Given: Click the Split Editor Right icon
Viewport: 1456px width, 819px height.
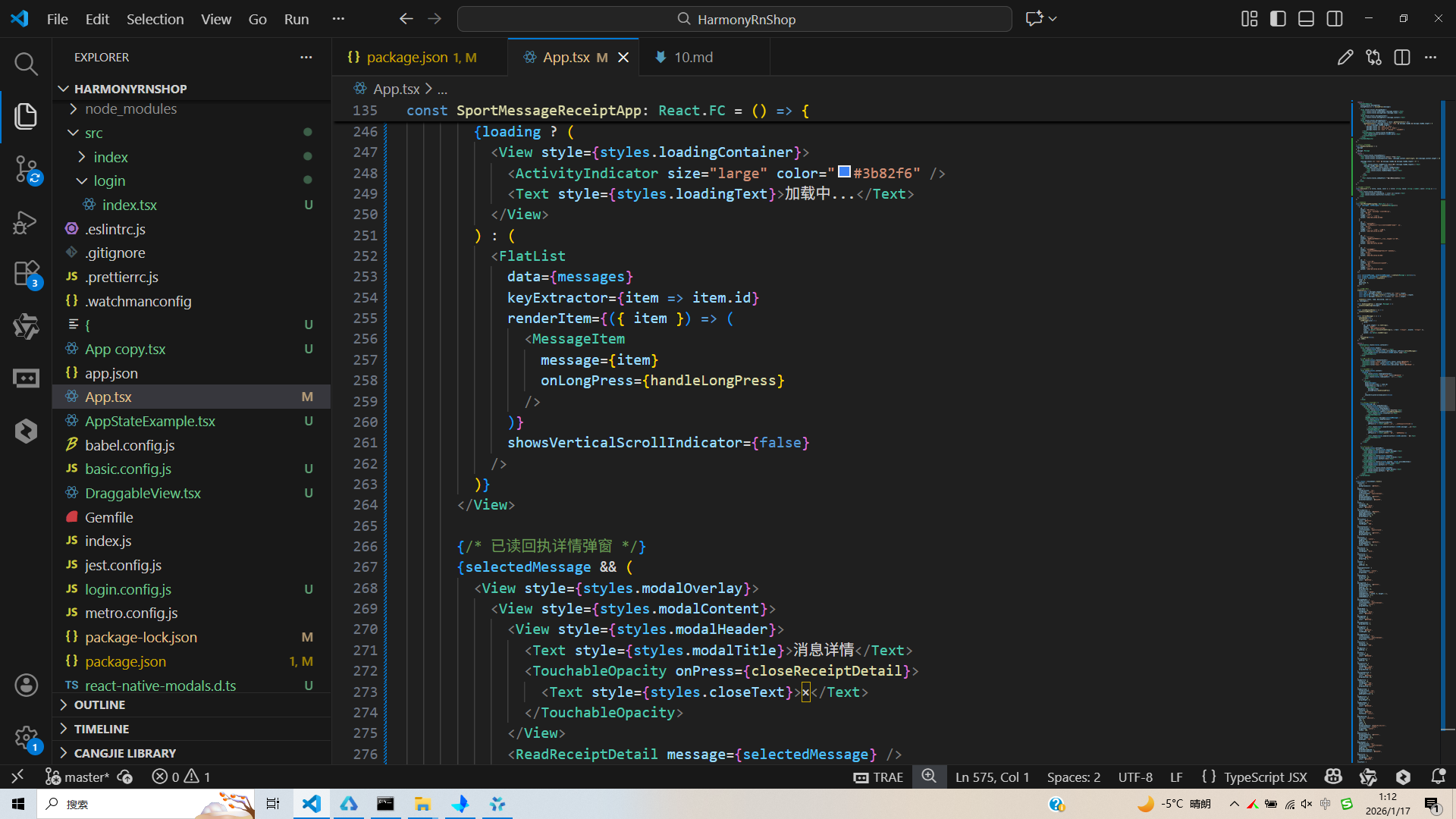Looking at the screenshot, I should [1401, 58].
